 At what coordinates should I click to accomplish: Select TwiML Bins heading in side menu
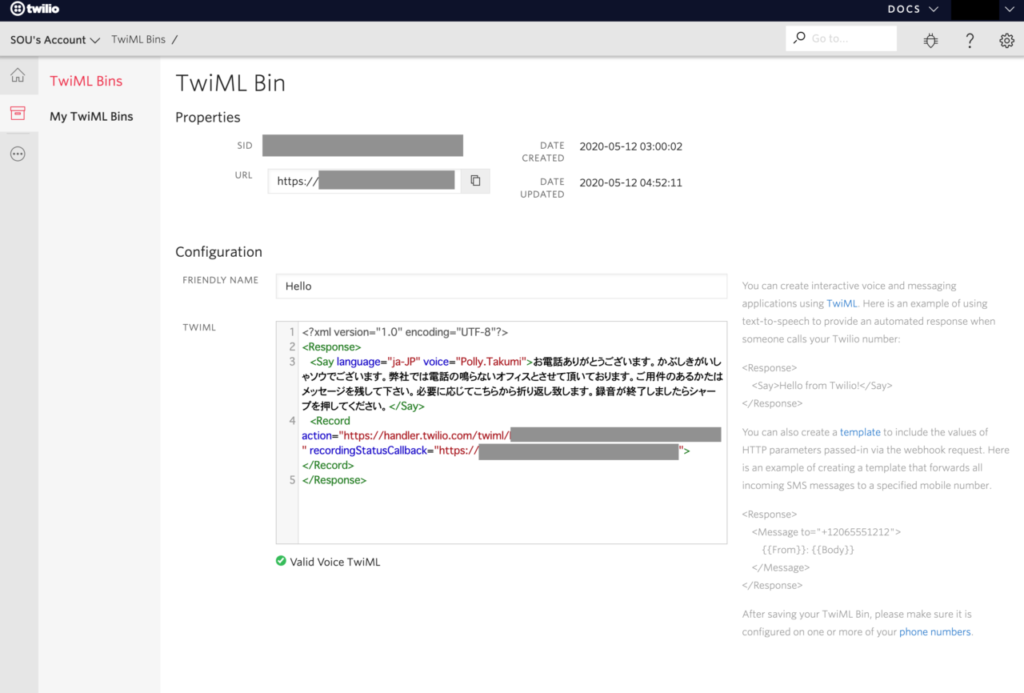point(86,81)
